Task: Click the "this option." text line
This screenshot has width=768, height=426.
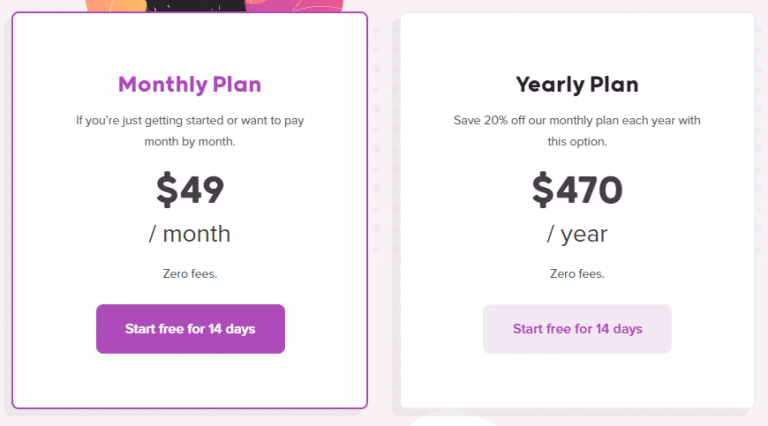Action: [x=577, y=142]
